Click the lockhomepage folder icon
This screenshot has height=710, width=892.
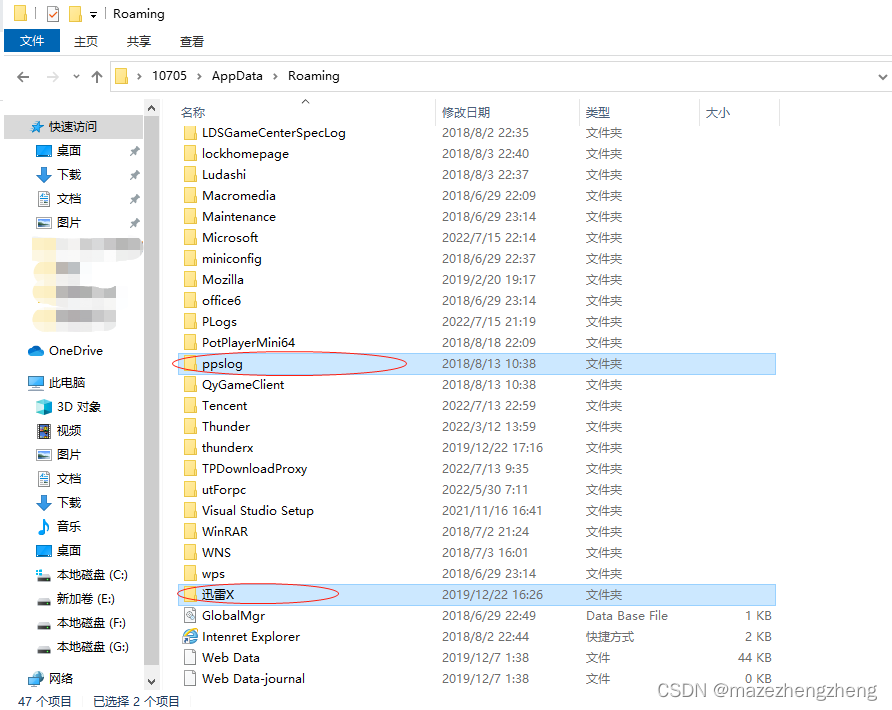[191, 154]
